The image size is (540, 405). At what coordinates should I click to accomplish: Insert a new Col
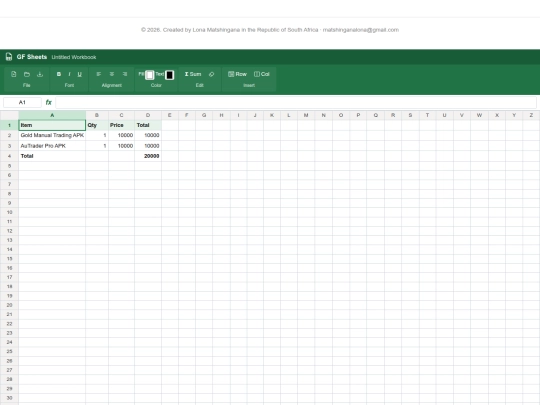tap(262, 74)
